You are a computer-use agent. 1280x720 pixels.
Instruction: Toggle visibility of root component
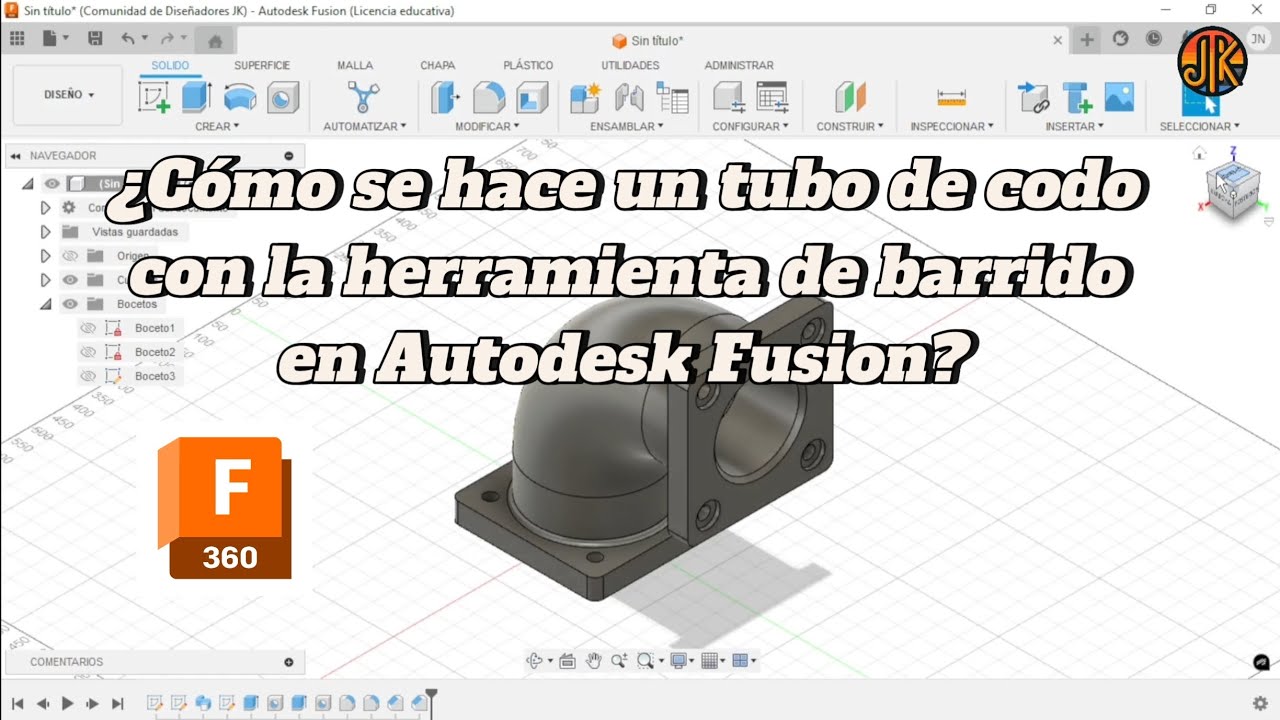pyautogui.click(x=52, y=183)
